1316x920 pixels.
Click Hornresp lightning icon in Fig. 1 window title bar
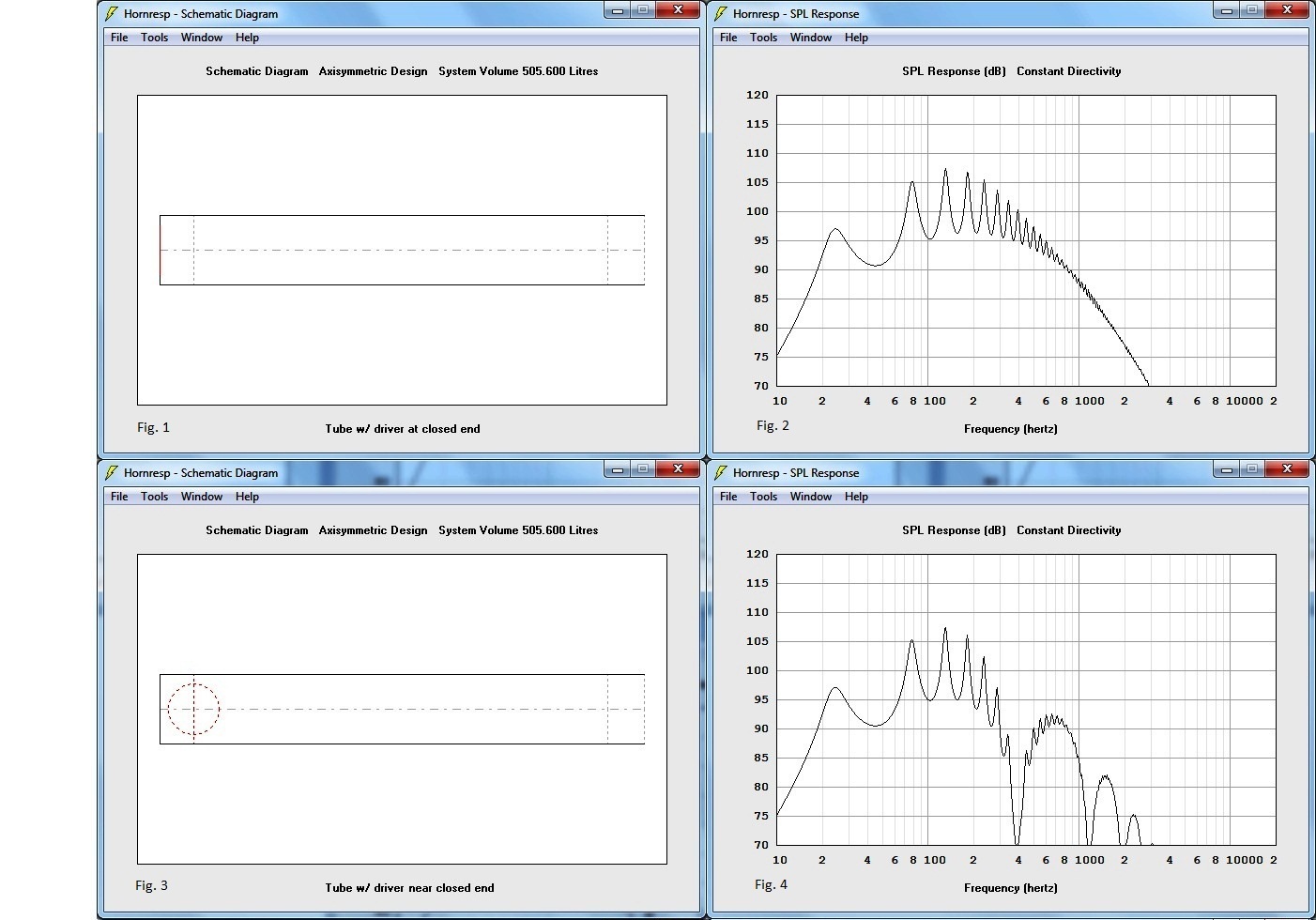pyautogui.click(x=112, y=13)
